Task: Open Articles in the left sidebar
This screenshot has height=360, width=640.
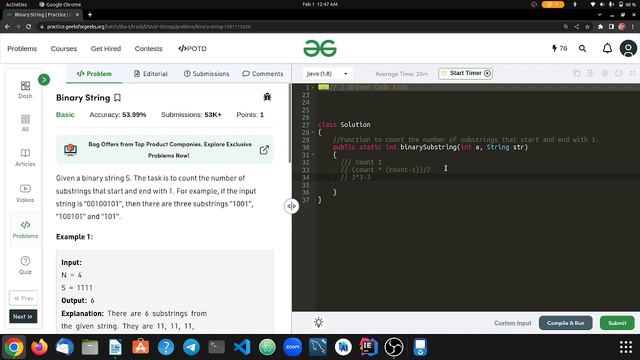Action: [x=25, y=158]
